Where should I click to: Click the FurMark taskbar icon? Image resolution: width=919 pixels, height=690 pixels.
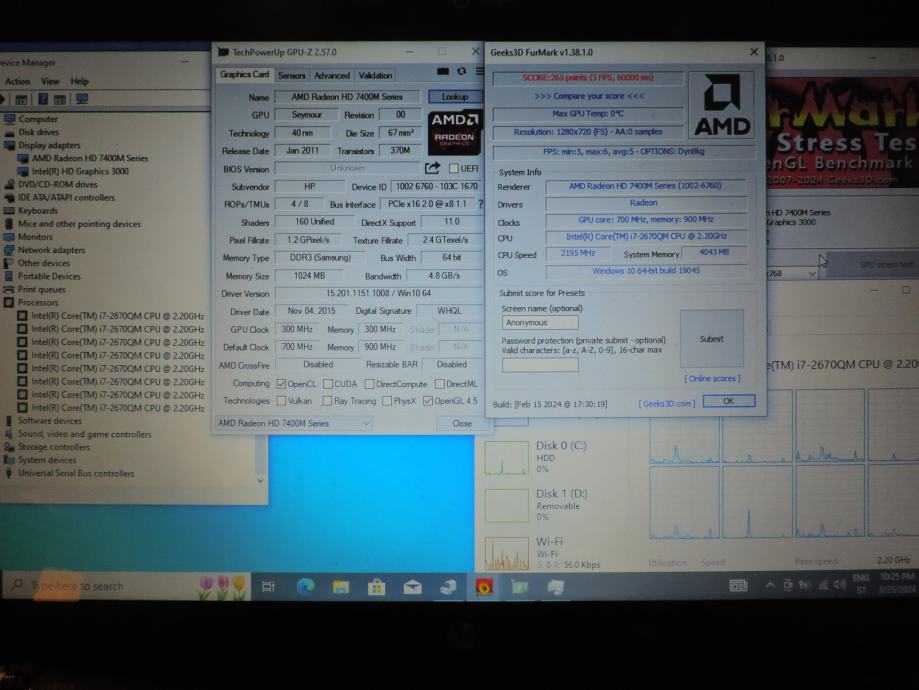484,586
